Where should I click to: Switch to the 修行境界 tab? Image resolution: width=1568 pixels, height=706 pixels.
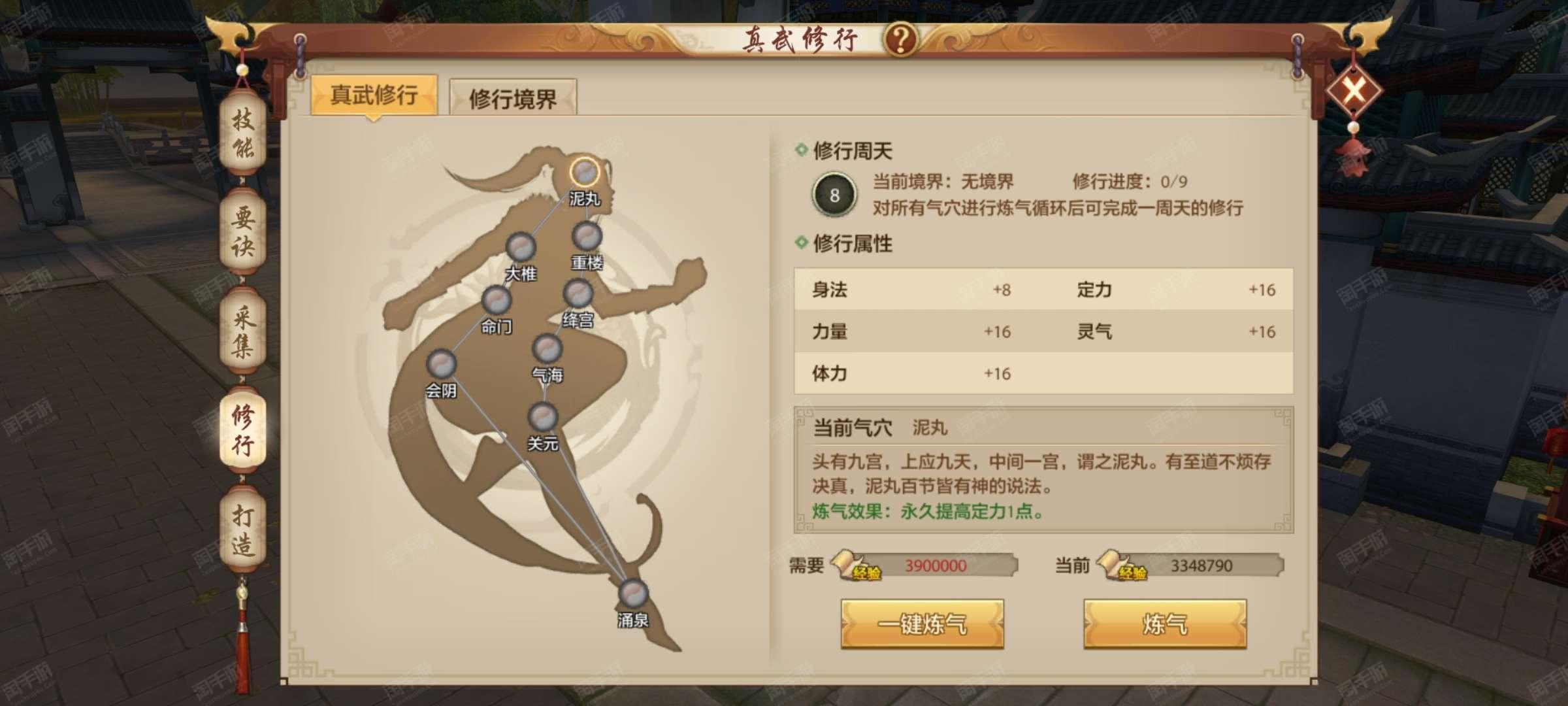point(513,98)
